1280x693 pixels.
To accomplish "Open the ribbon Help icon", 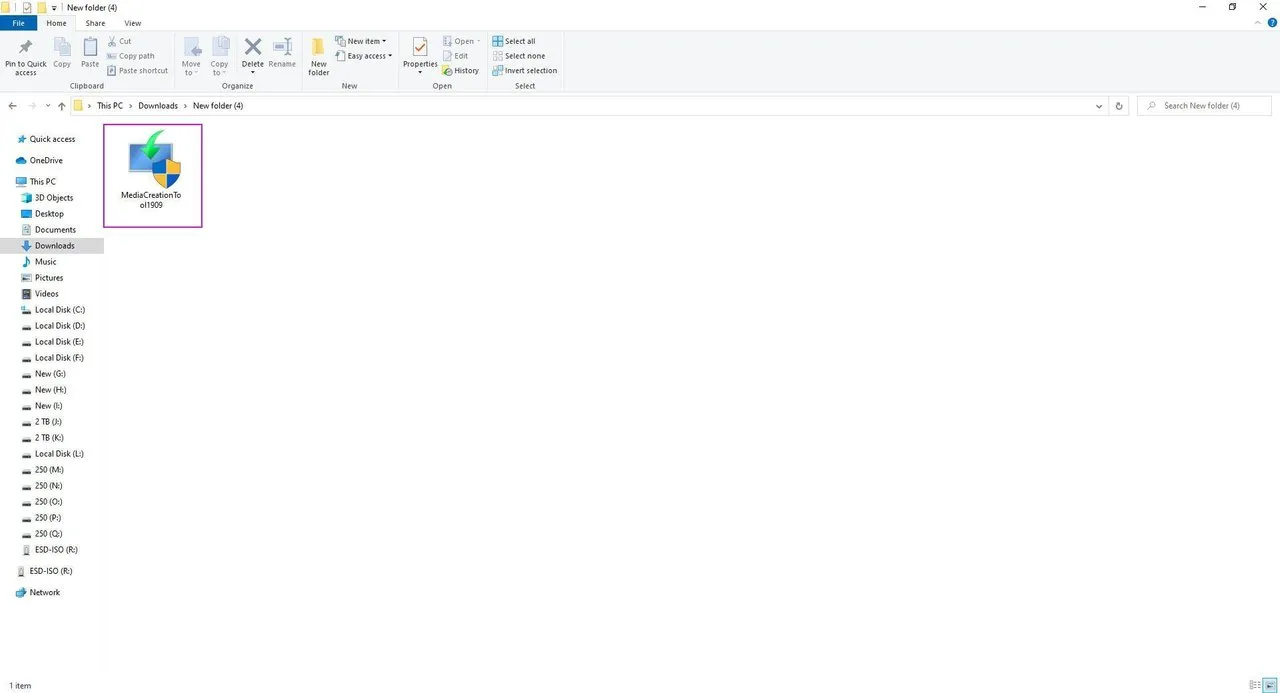I will click(1272, 22).
